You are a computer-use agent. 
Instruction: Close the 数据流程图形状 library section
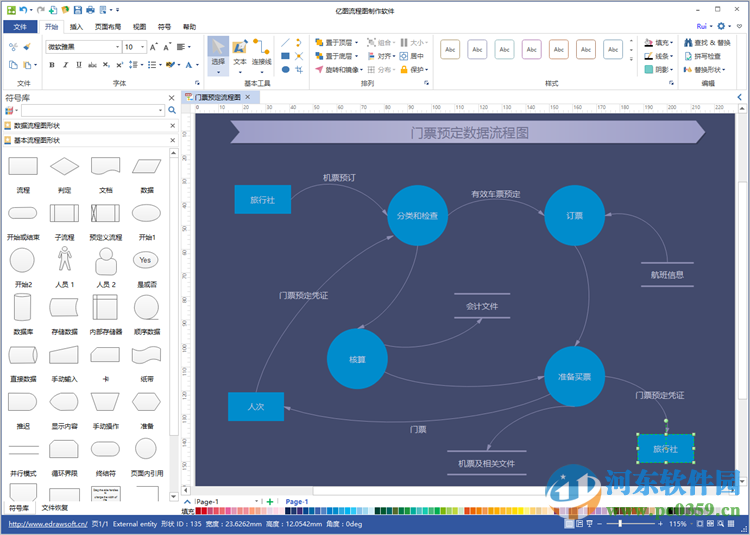pyautogui.click(x=173, y=126)
